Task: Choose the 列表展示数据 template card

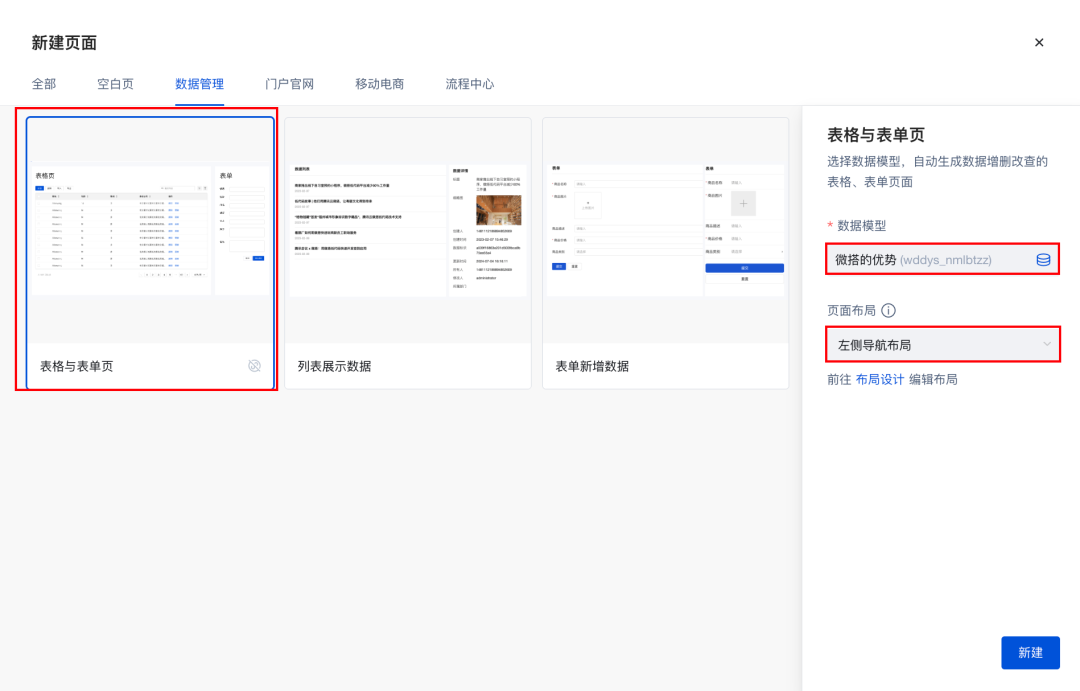Action: pos(408,252)
